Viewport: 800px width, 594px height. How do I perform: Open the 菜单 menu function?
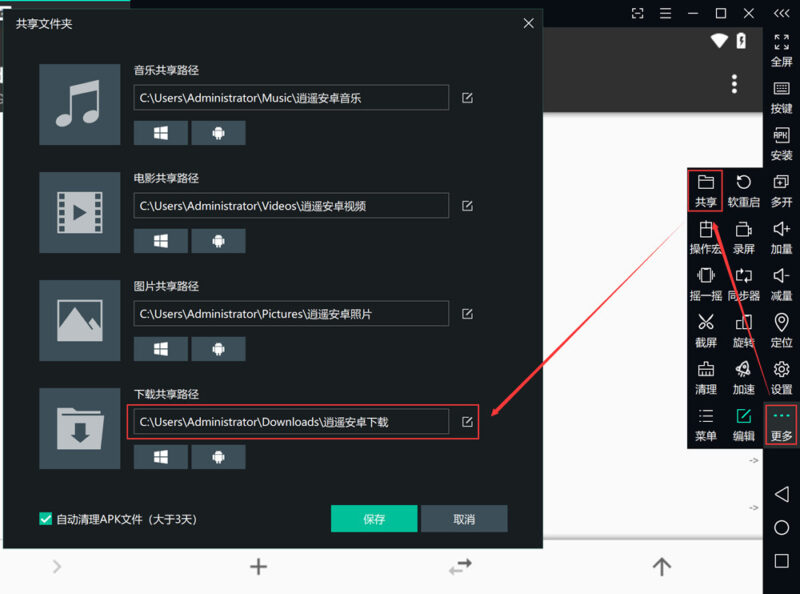click(x=707, y=423)
